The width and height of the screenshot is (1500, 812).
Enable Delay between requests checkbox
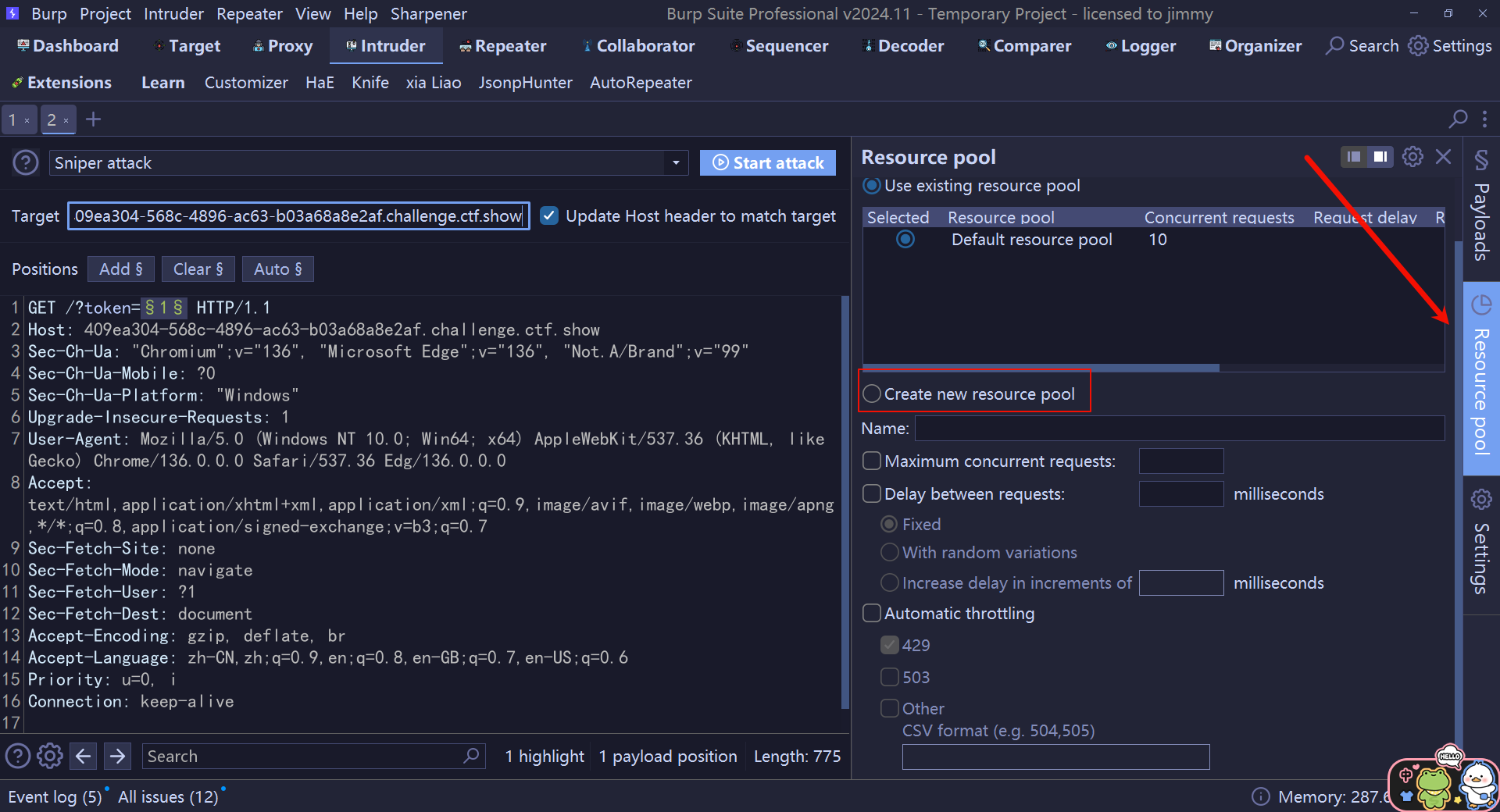click(x=872, y=493)
